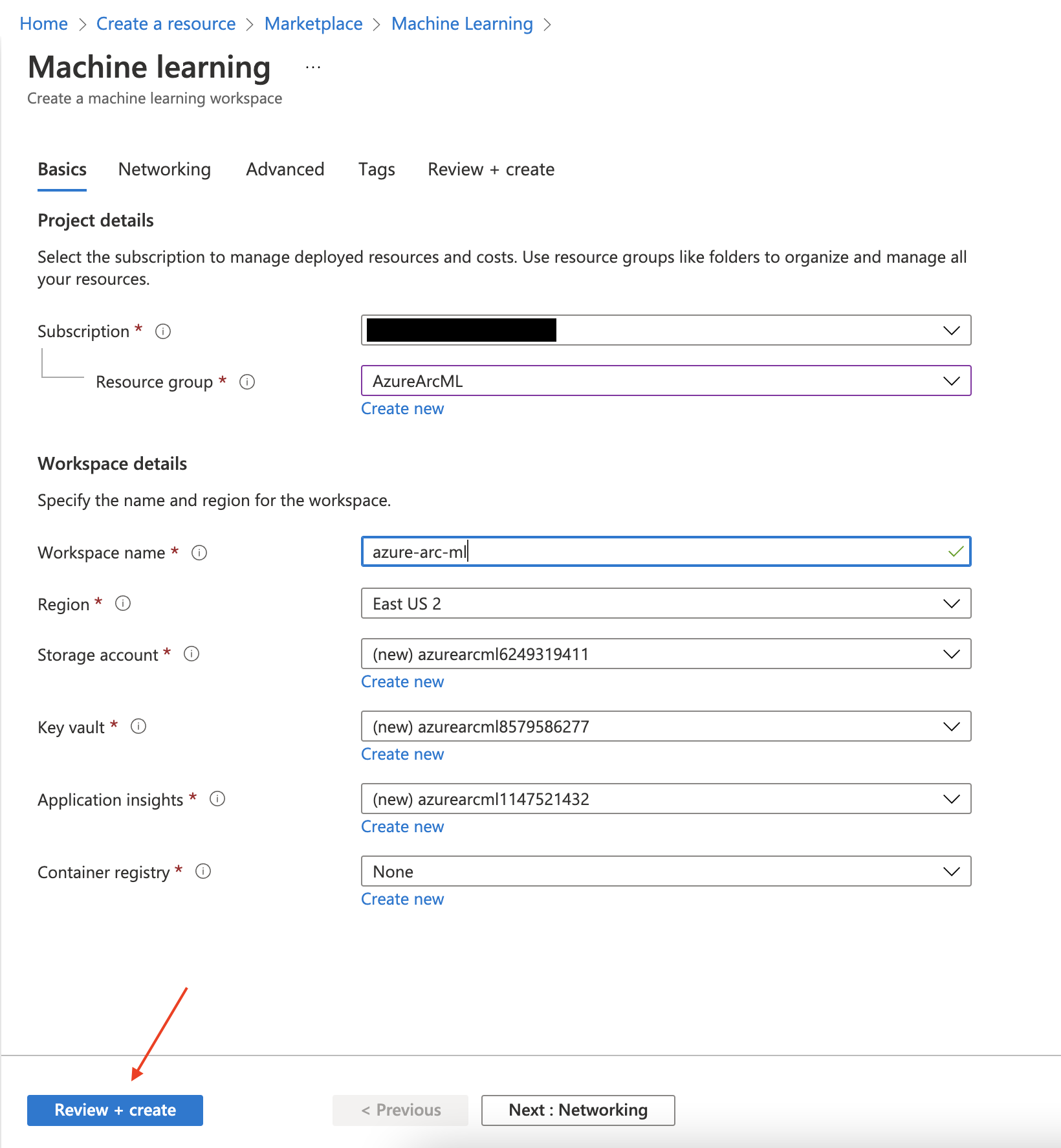Click the blue Review + create button
The height and width of the screenshot is (1148, 1061).
115,1110
